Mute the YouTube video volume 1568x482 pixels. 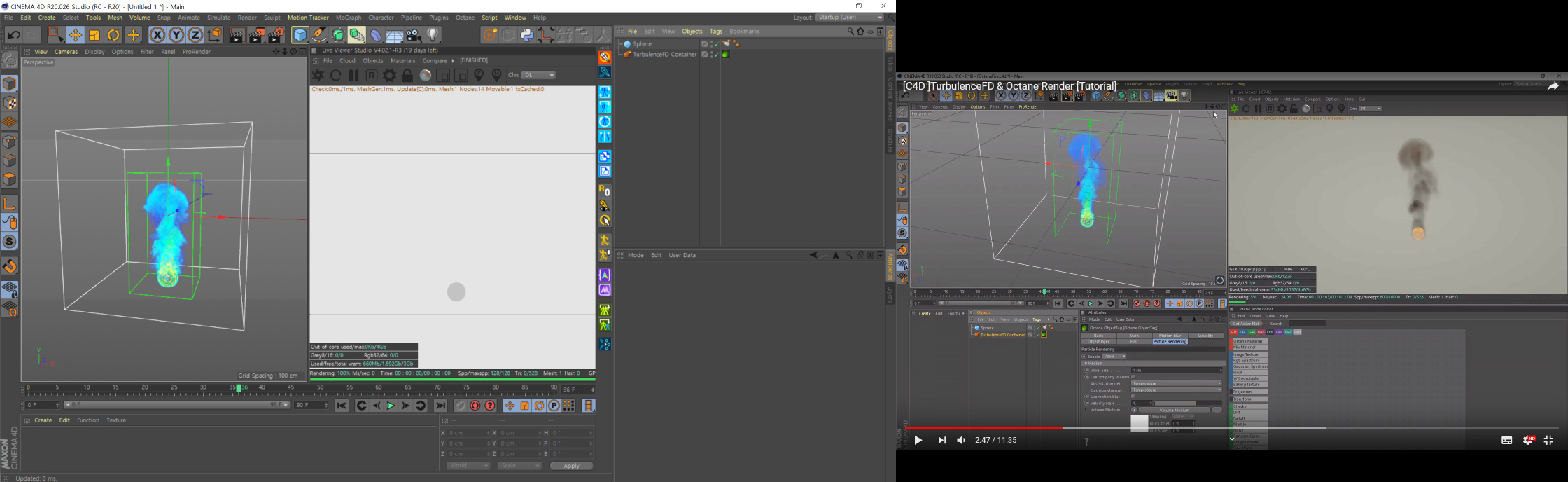962,441
